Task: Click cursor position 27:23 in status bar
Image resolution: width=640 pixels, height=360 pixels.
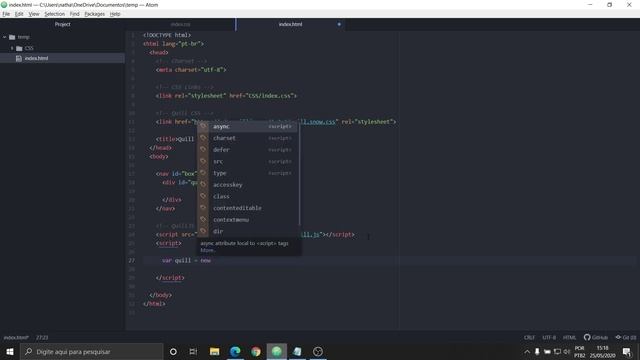Action: click(x=42, y=338)
